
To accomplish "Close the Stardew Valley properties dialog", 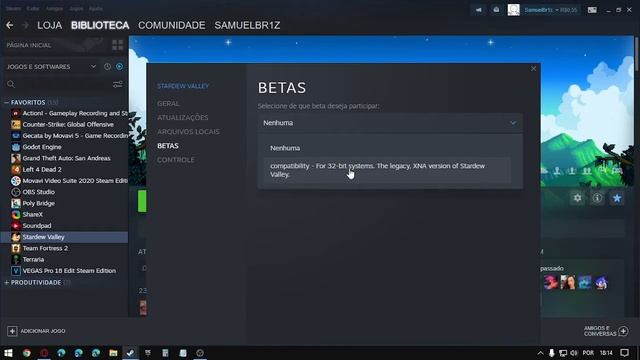I will (x=533, y=69).
